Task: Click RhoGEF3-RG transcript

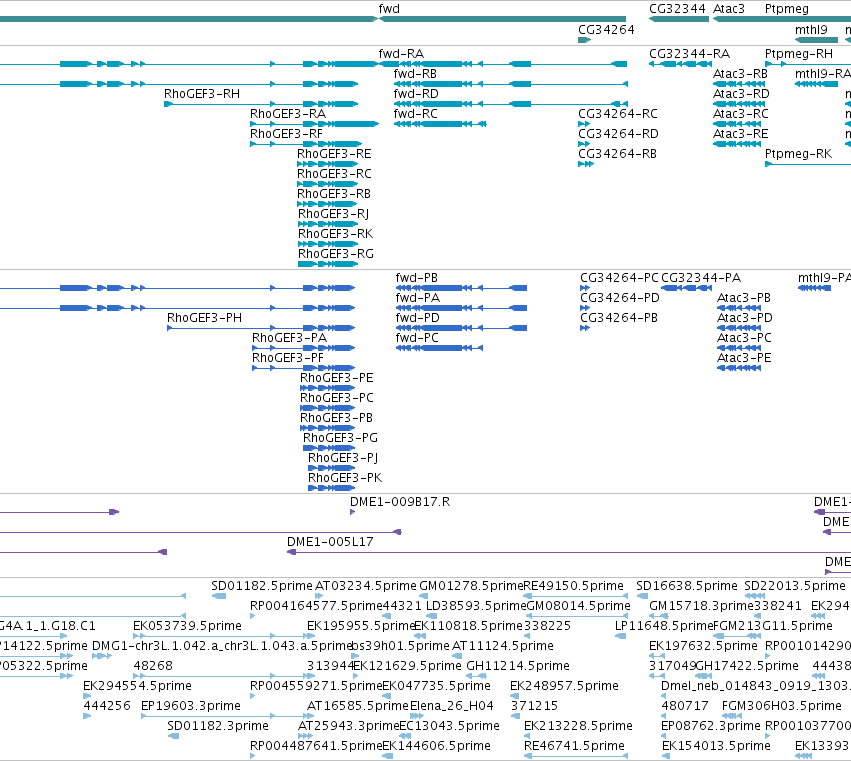Action: coord(335,254)
